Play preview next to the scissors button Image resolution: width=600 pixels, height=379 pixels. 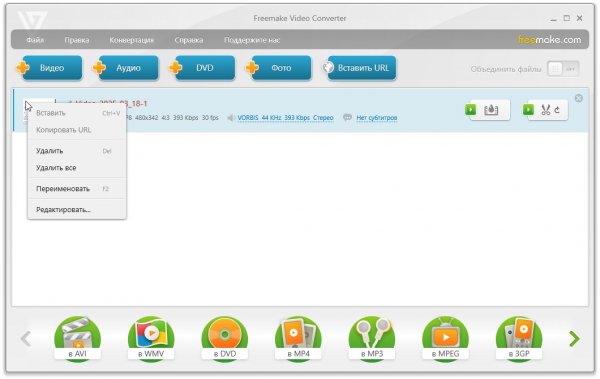(x=528, y=109)
